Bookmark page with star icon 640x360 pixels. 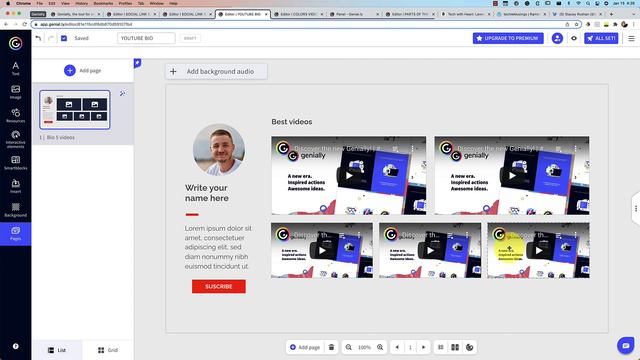pyautogui.click(x=576, y=24)
